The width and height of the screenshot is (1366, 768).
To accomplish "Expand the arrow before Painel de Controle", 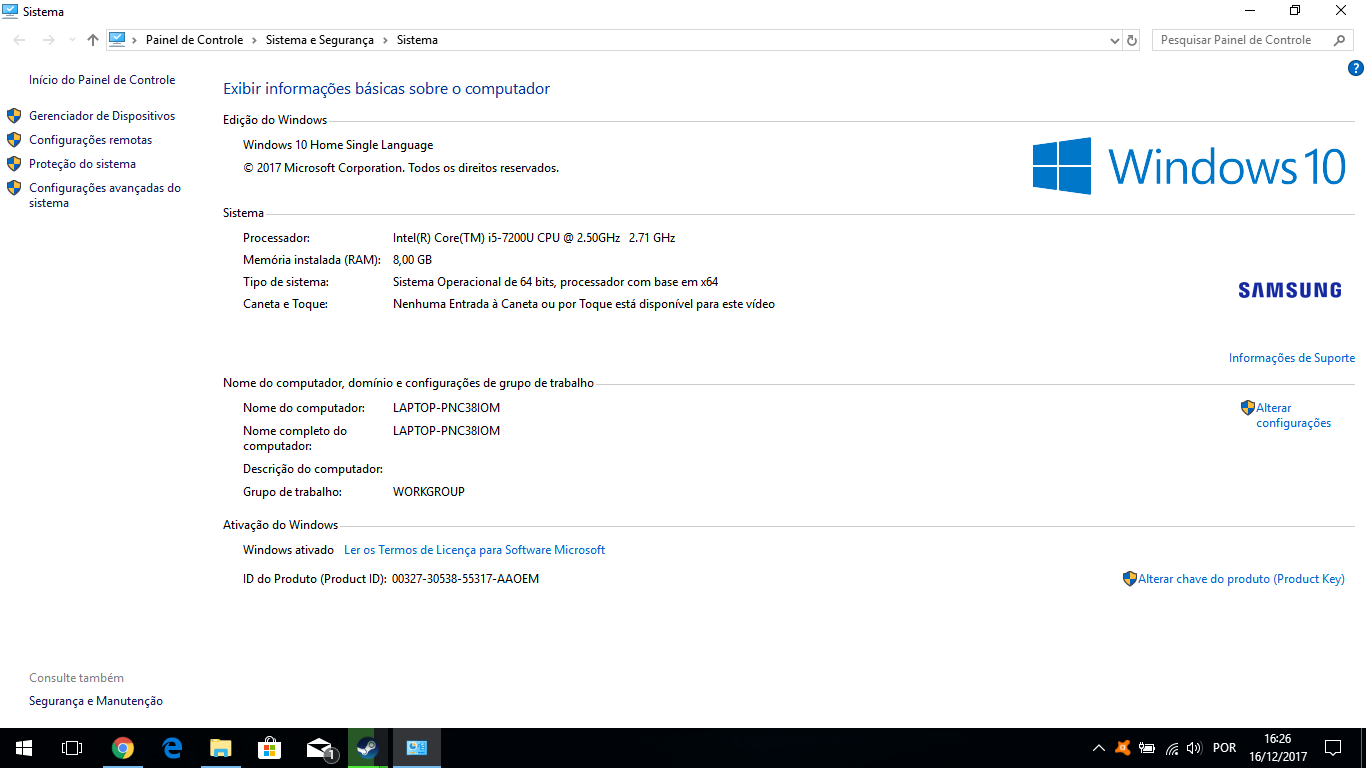I will [x=136, y=40].
